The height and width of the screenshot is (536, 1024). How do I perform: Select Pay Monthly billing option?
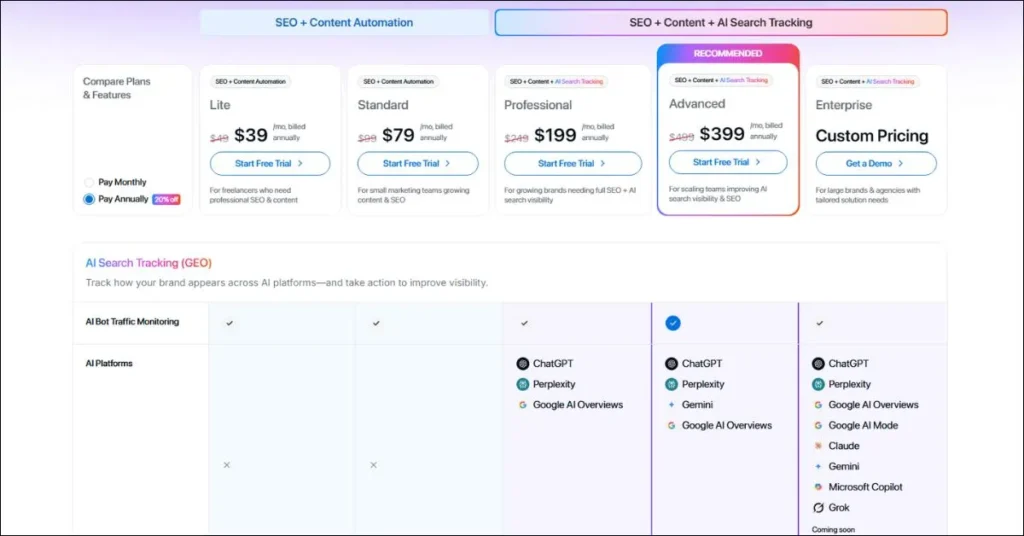89,182
